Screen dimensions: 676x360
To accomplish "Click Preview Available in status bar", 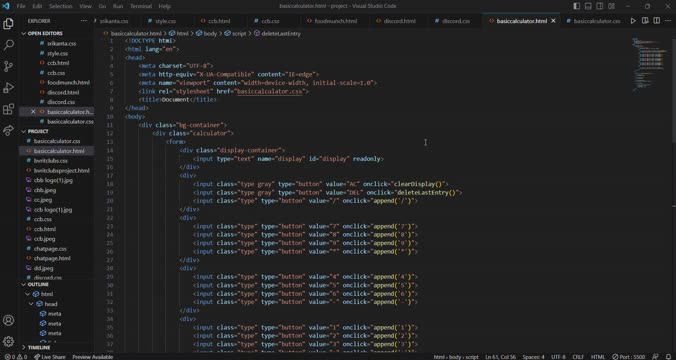I will [92, 357].
